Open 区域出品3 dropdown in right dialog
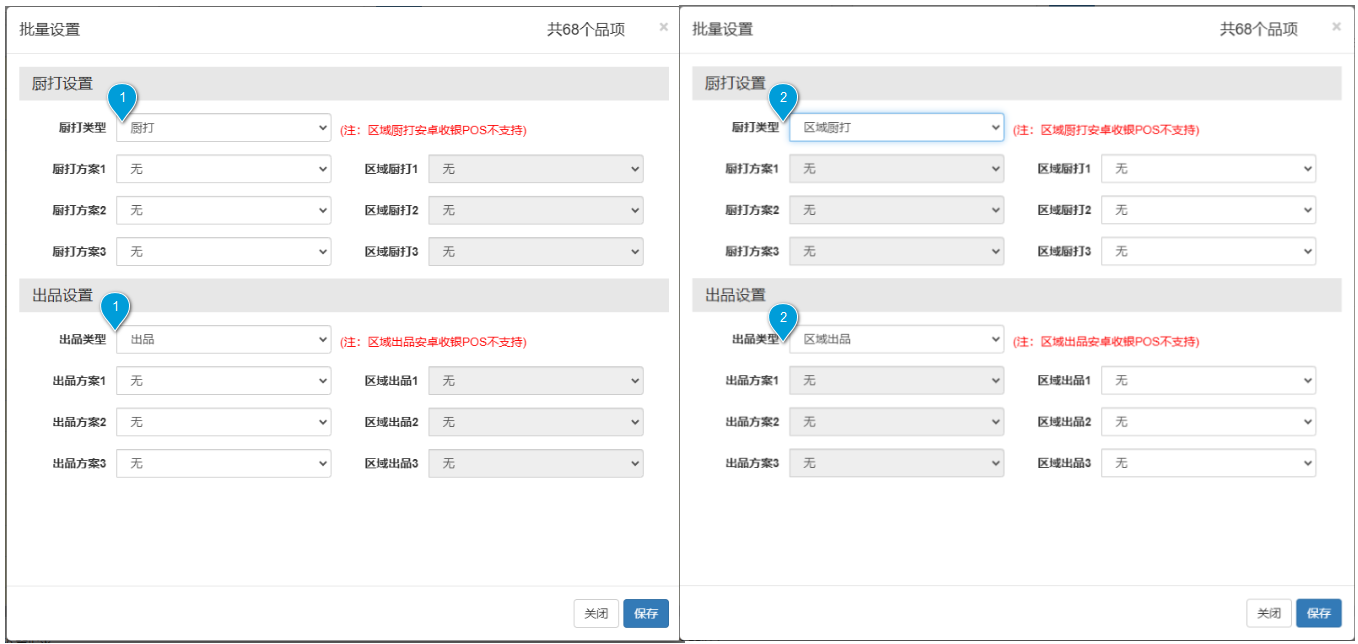 pyautogui.click(x=1209, y=463)
